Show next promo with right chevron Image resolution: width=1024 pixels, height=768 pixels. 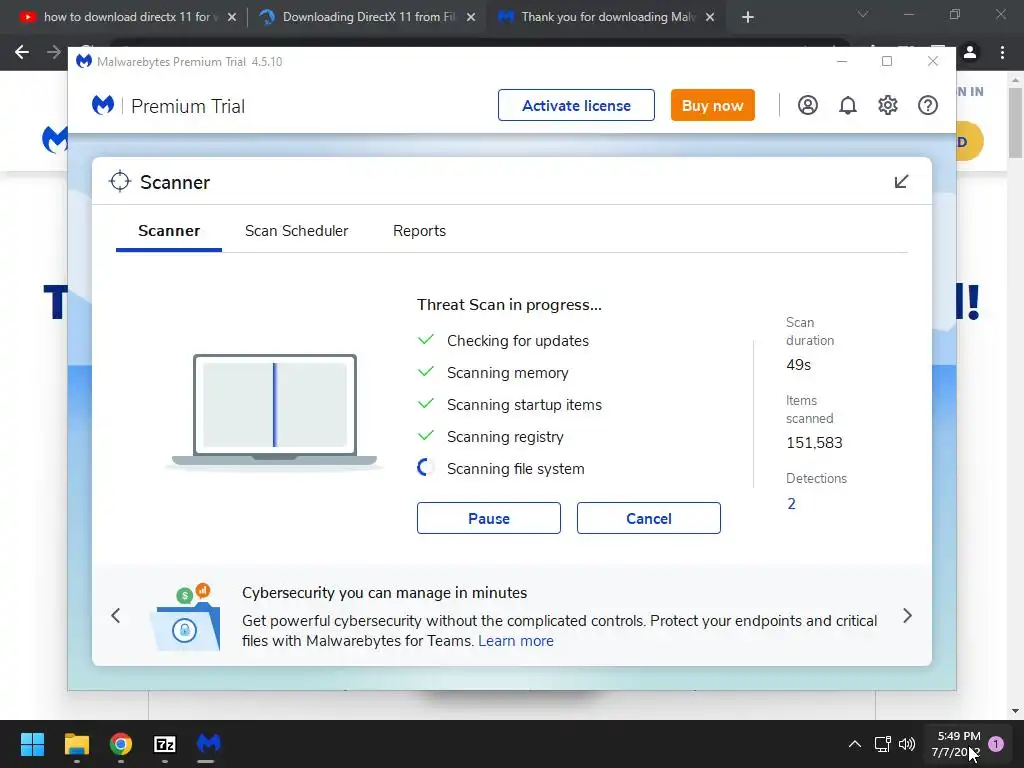click(907, 616)
